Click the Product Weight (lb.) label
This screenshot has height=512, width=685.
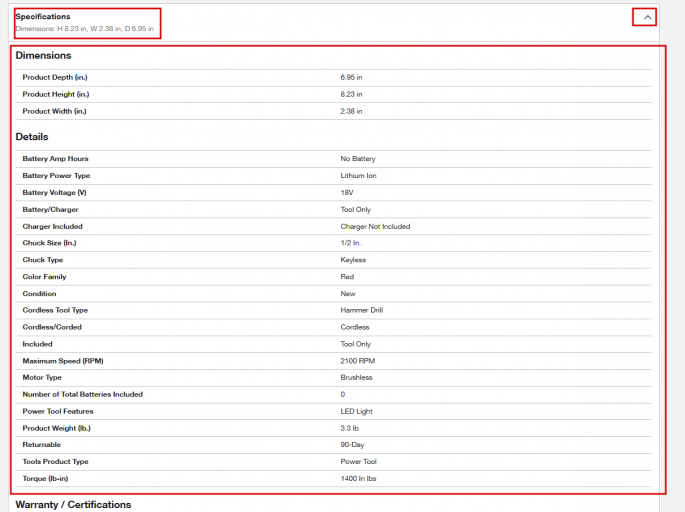click(56, 429)
